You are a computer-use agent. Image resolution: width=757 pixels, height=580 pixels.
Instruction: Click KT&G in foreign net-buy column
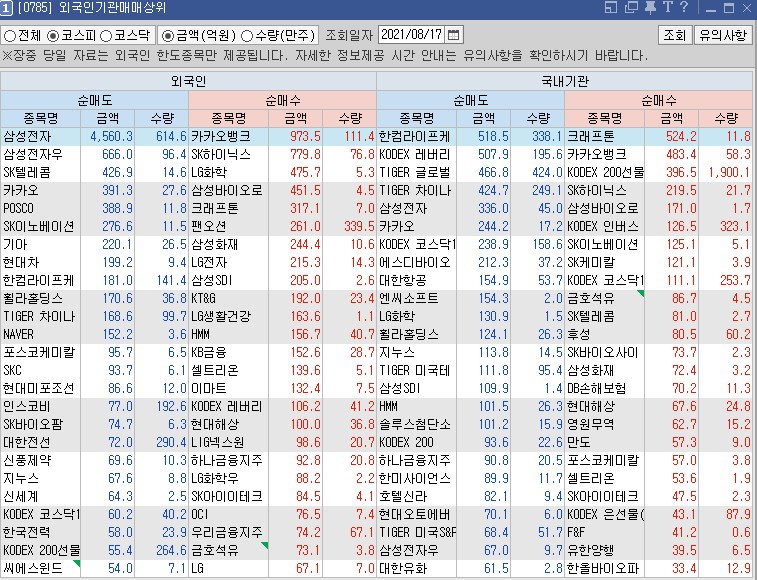203,298
